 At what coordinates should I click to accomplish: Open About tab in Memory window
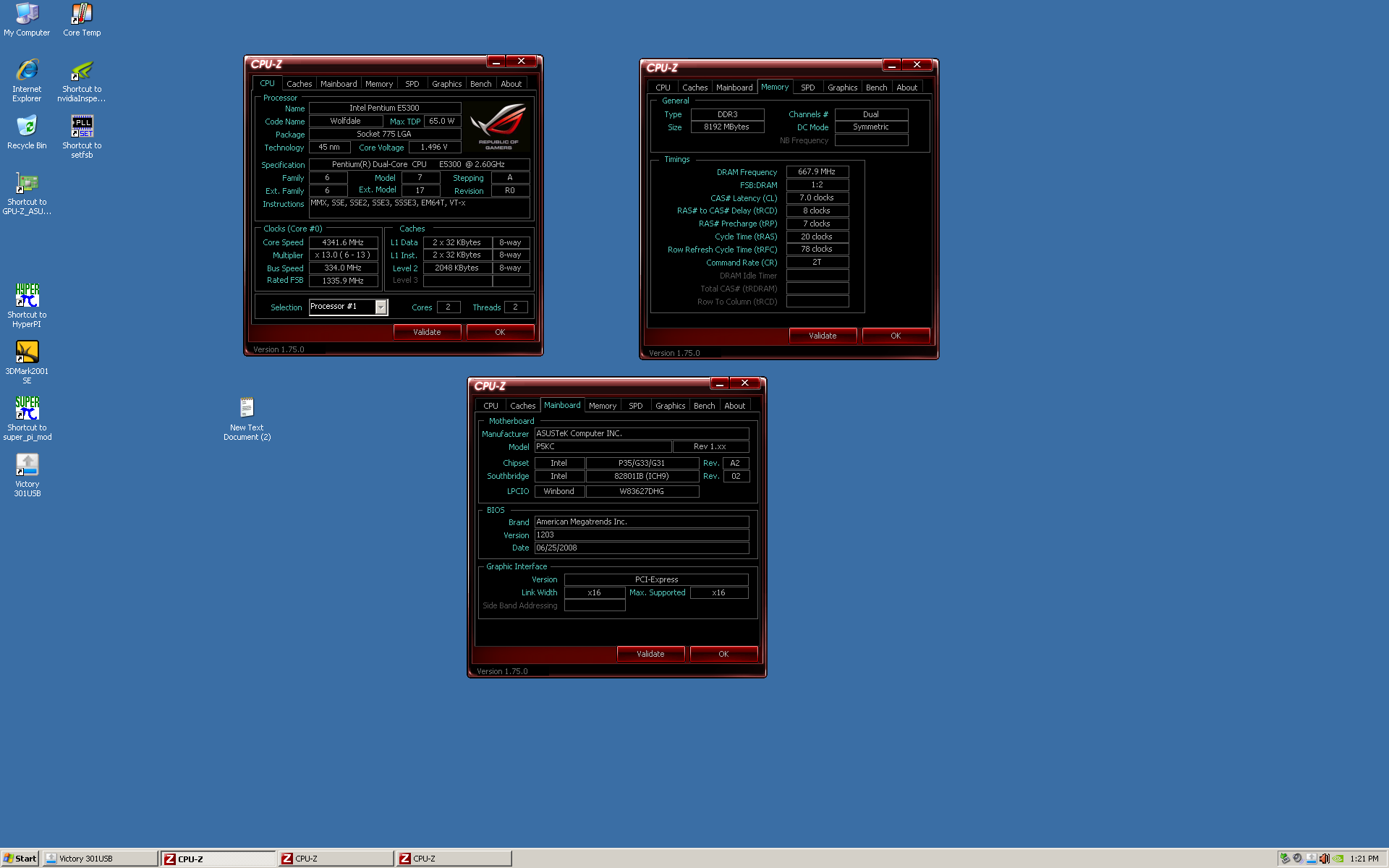[906, 88]
